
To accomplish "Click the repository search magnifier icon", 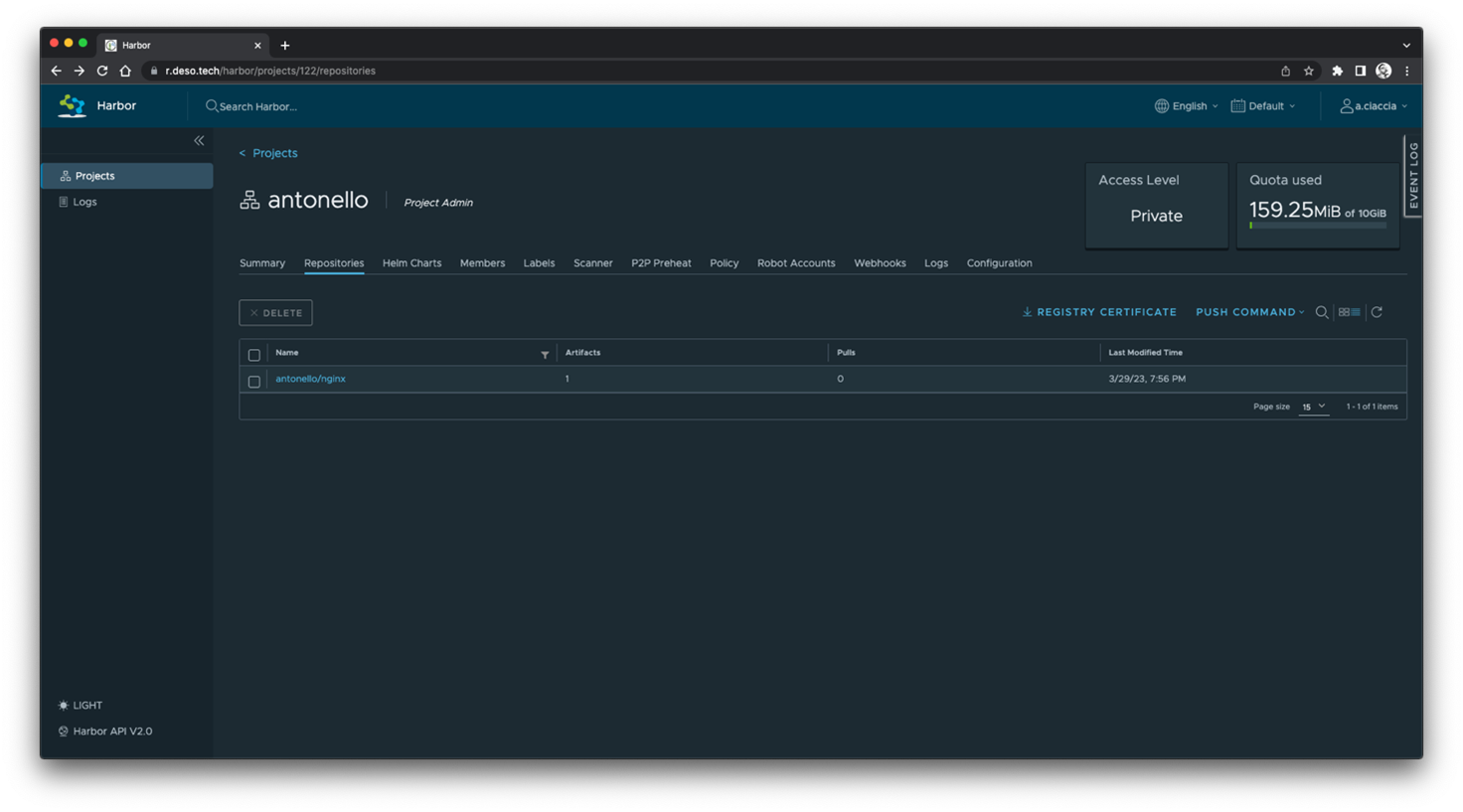I will tap(1322, 312).
